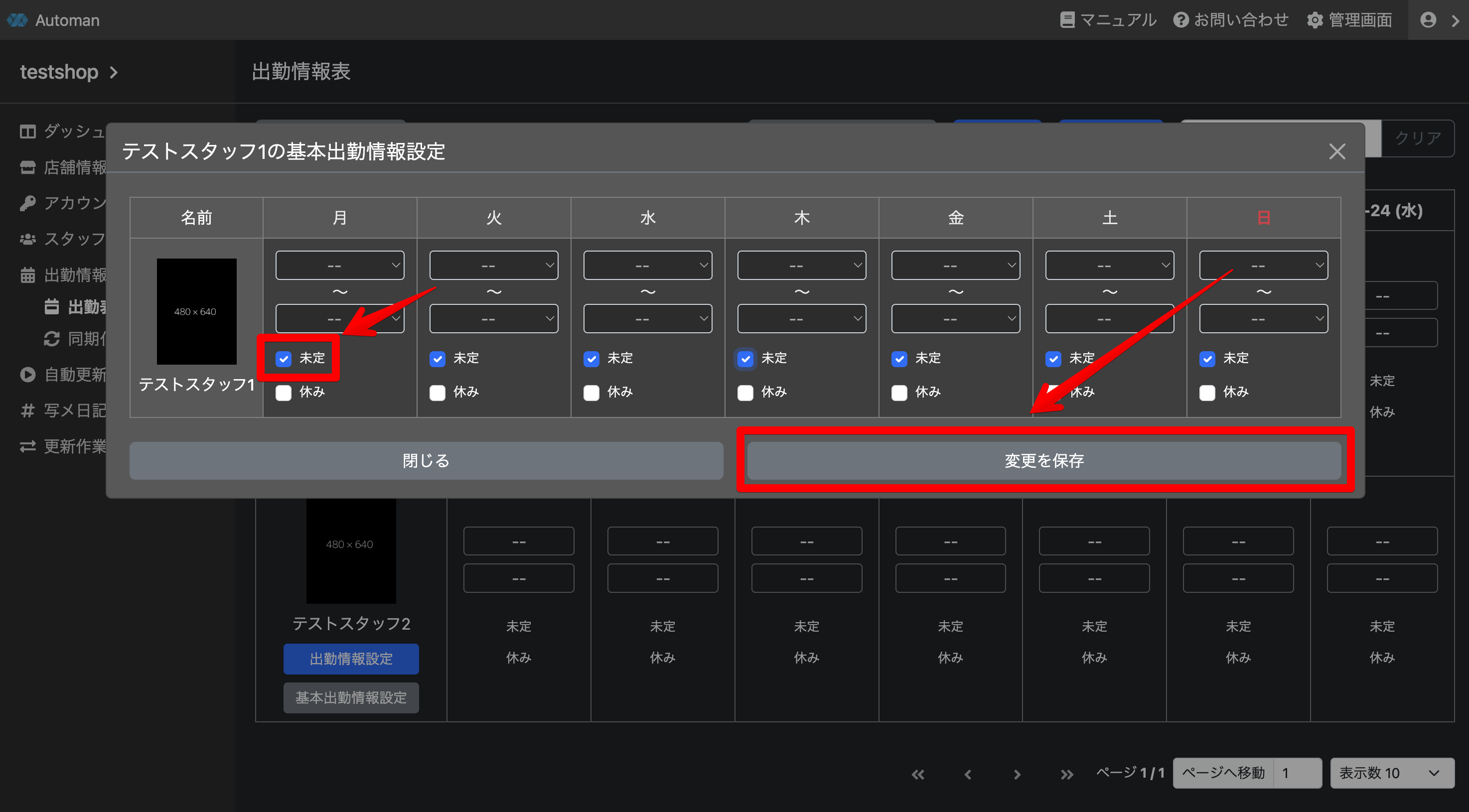Check the 休み checkbox for Tuesday

tap(438, 393)
